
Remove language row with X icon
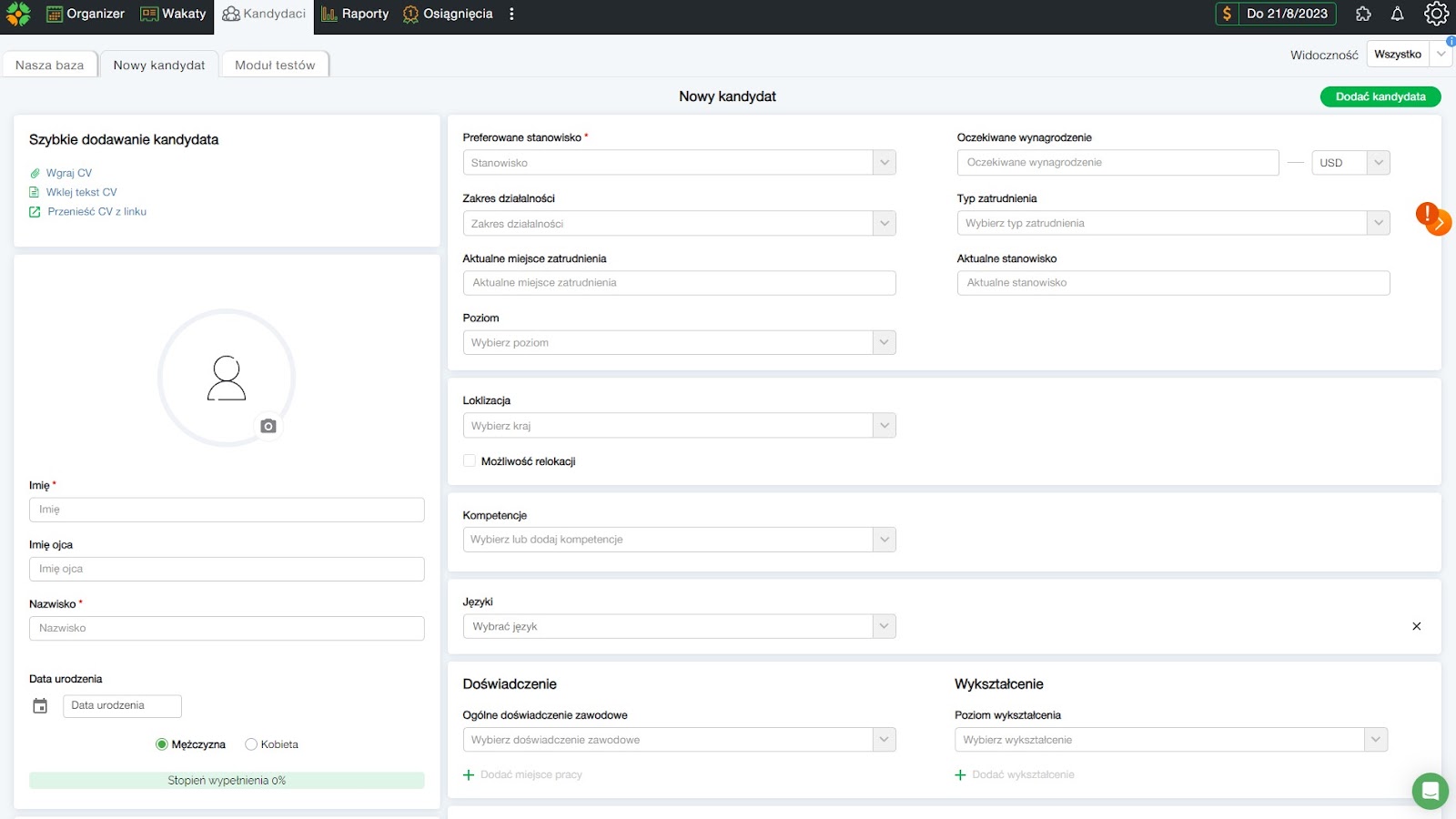tap(1416, 626)
